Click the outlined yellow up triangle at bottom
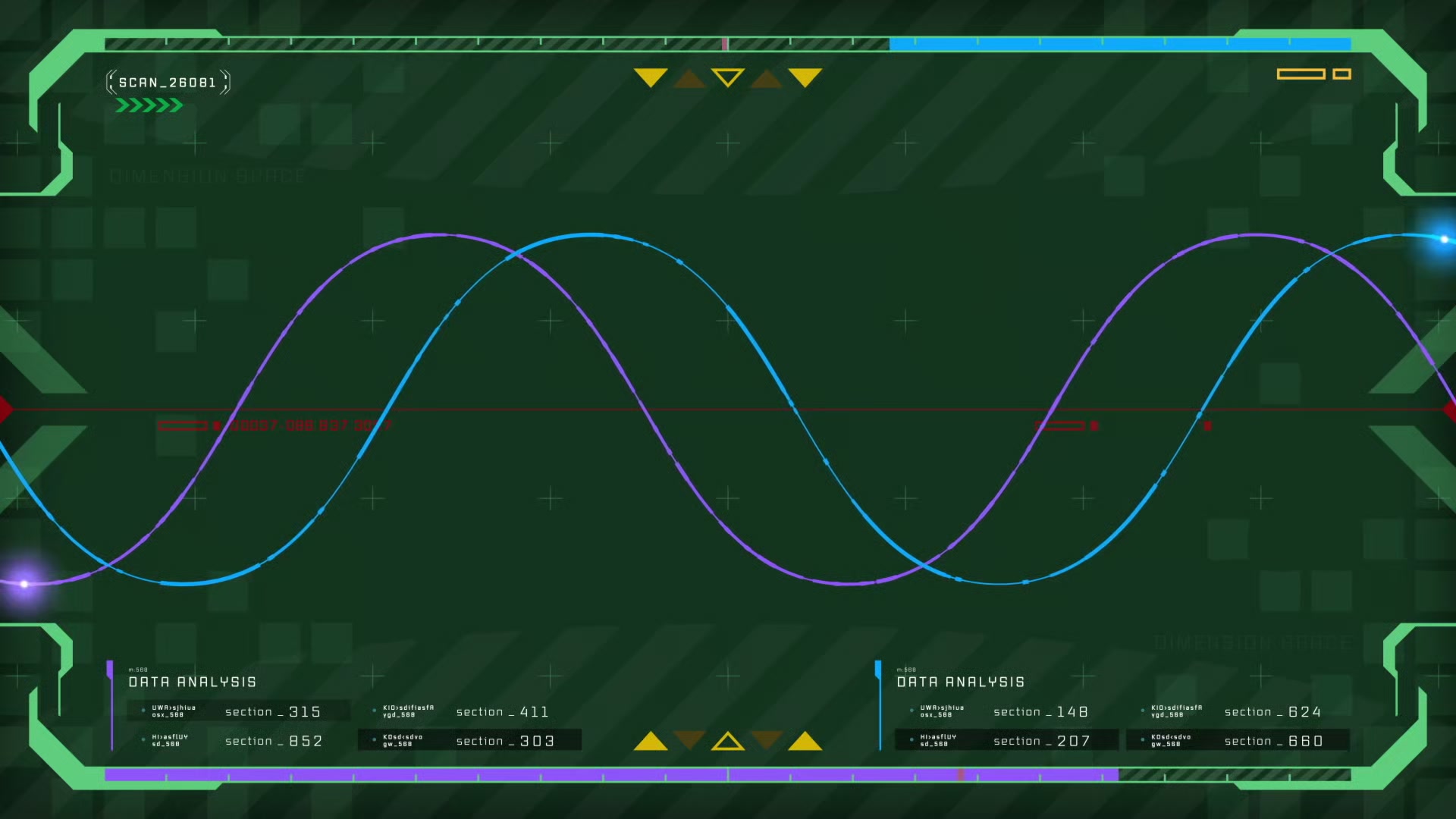 point(728,742)
